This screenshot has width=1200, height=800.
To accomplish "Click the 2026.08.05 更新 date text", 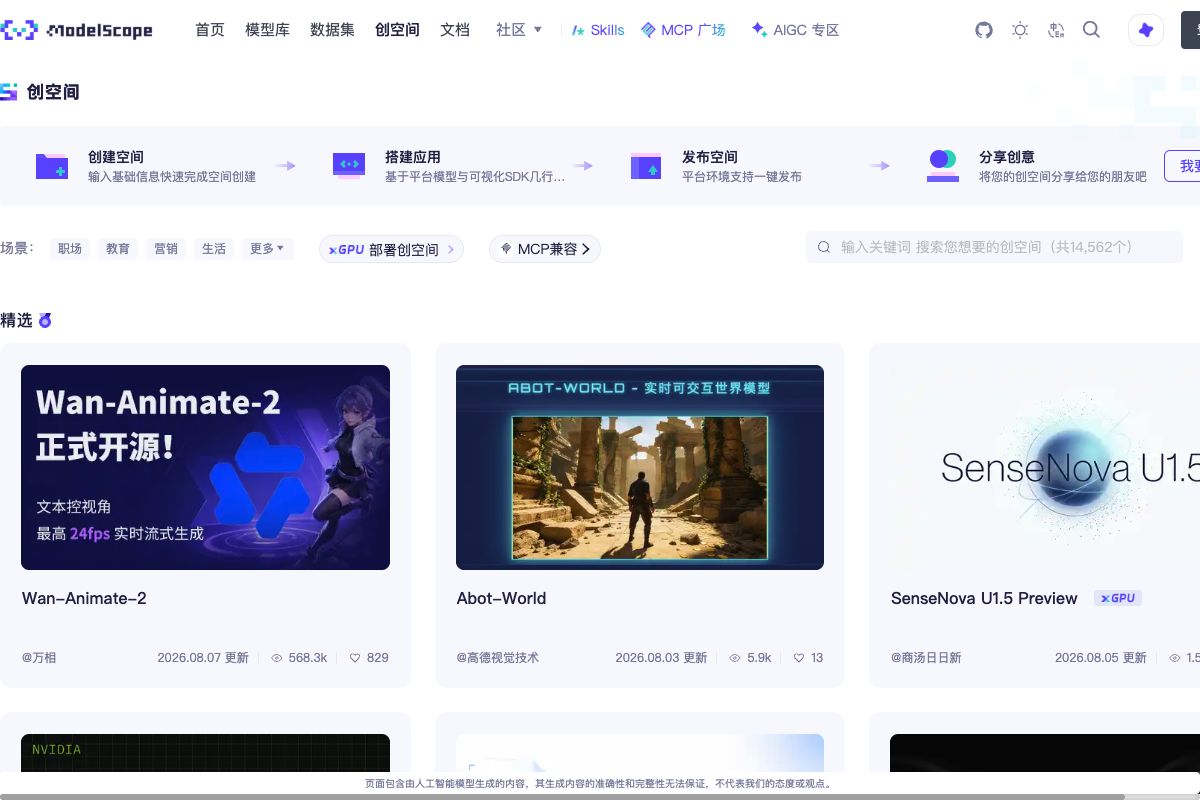I will coord(1101,658).
